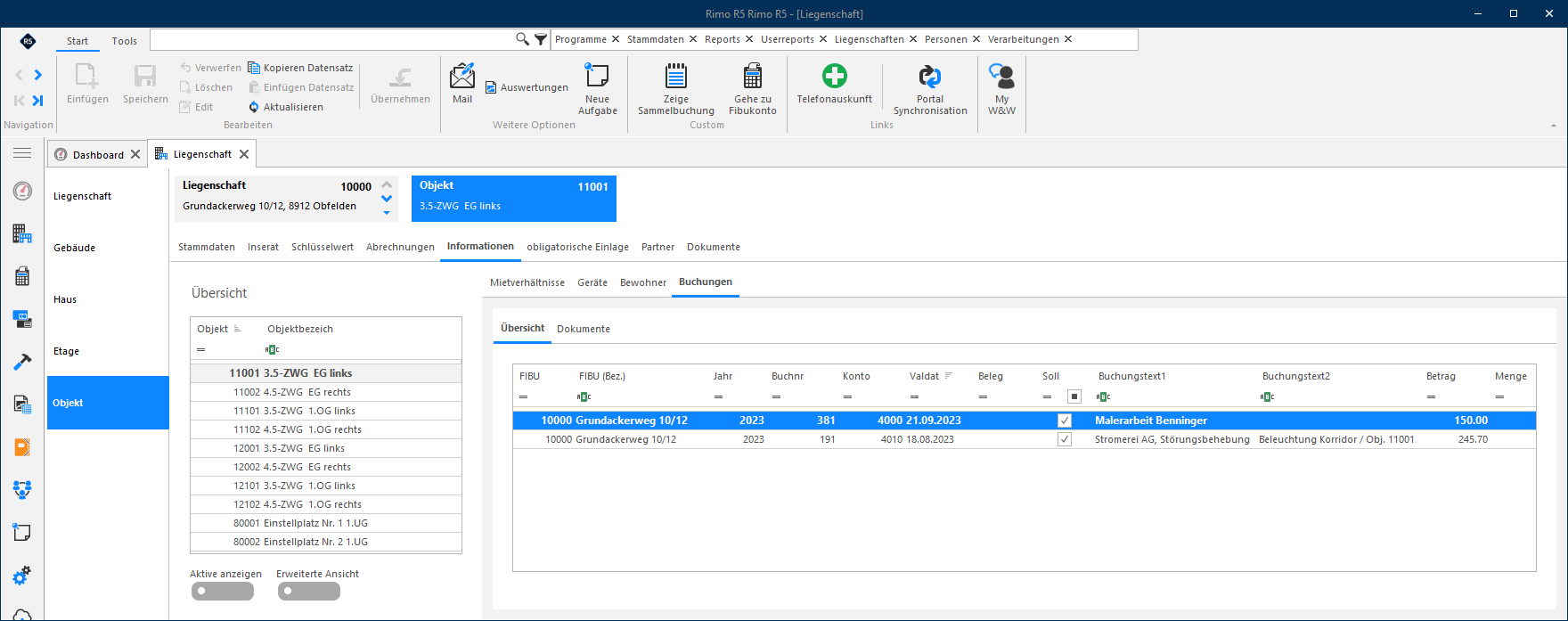
Task: Switch to Dokumente sub-tab under Buchungen
Action: [584, 329]
